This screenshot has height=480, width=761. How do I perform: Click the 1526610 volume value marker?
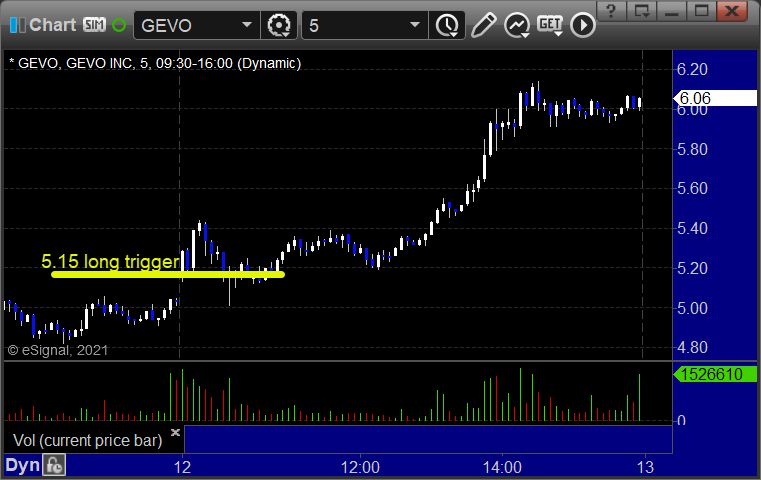(715, 374)
